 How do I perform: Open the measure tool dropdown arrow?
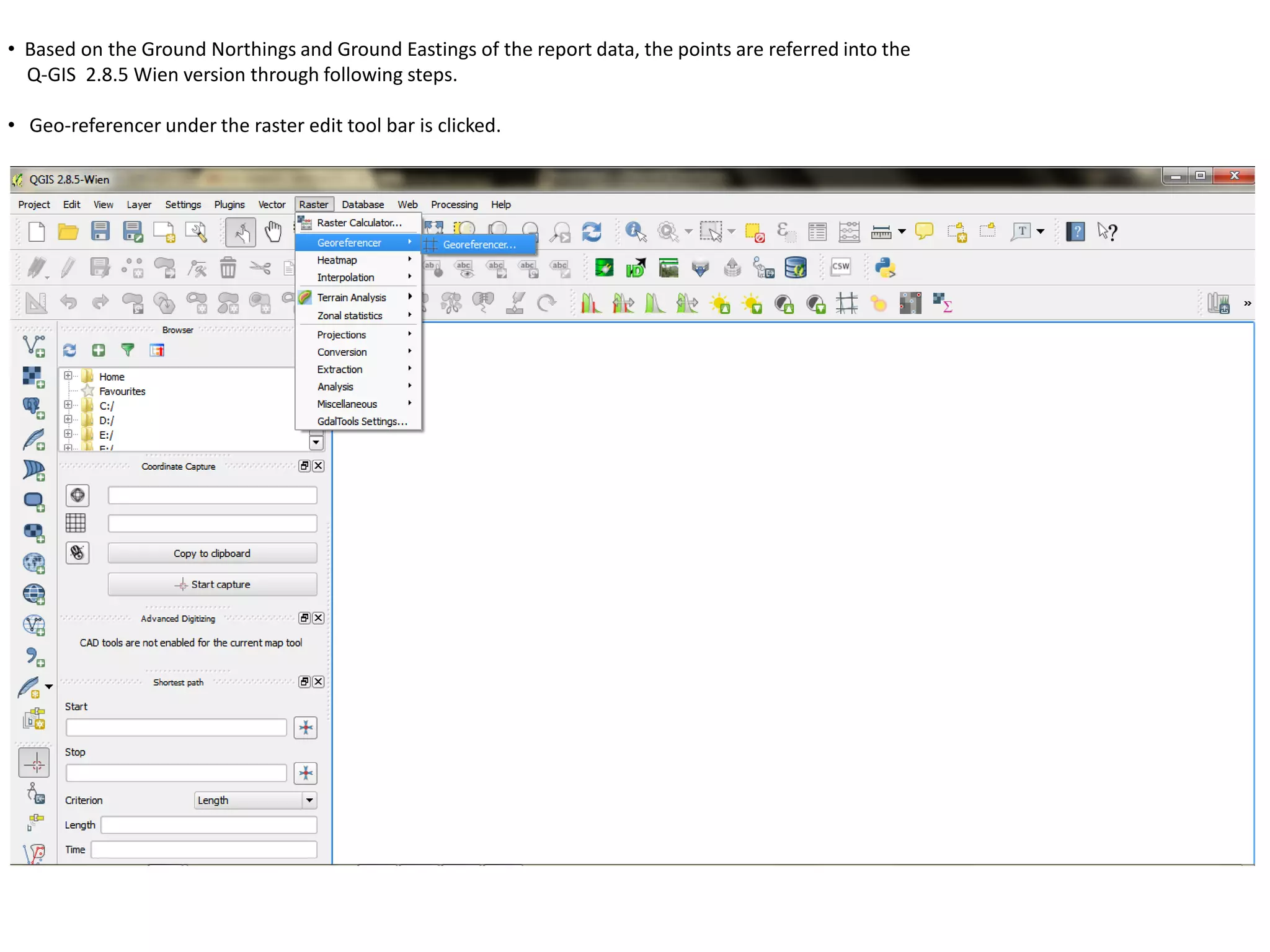click(x=902, y=232)
